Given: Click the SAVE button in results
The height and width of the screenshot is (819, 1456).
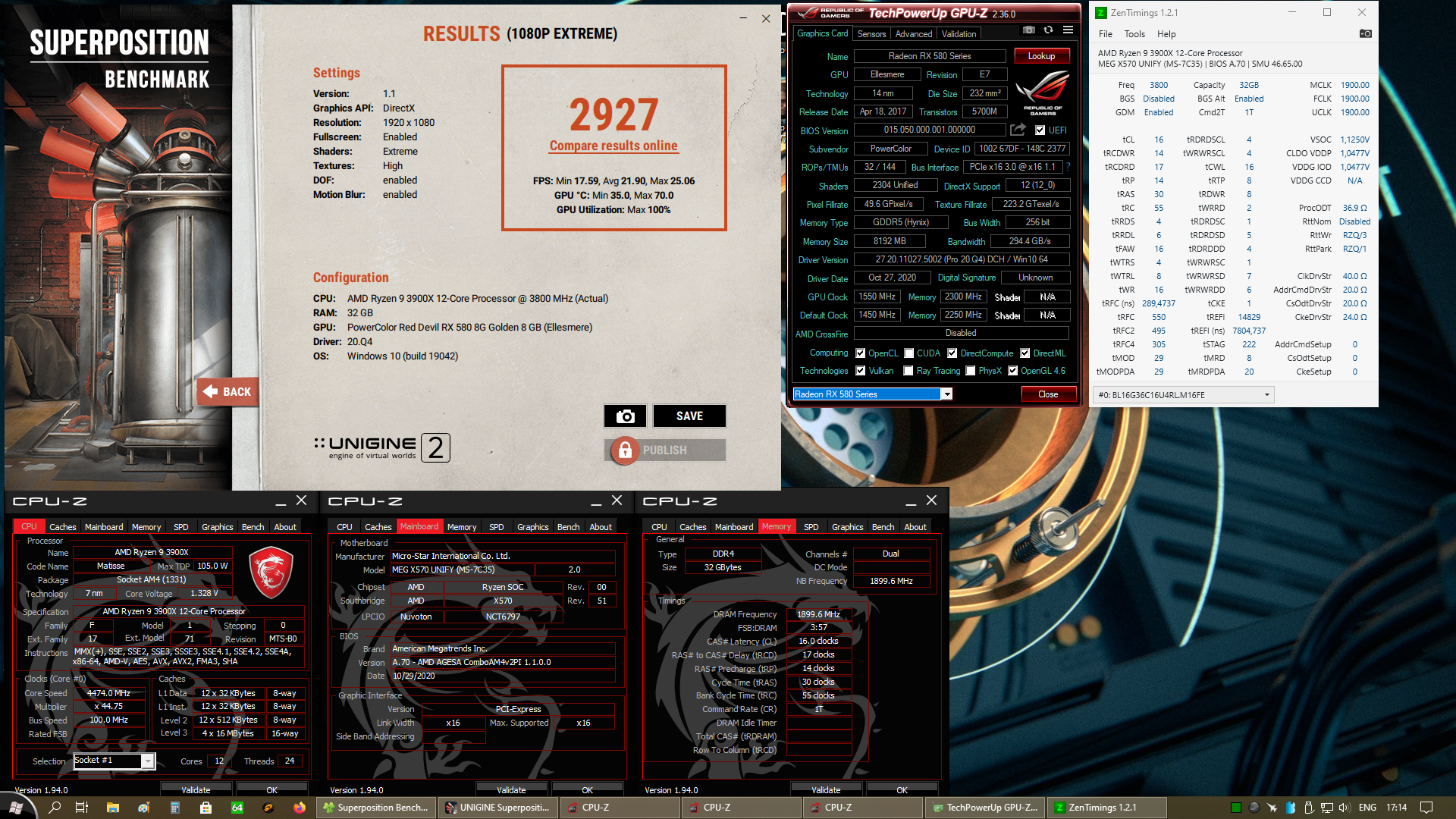Looking at the screenshot, I should [x=689, y=416].
